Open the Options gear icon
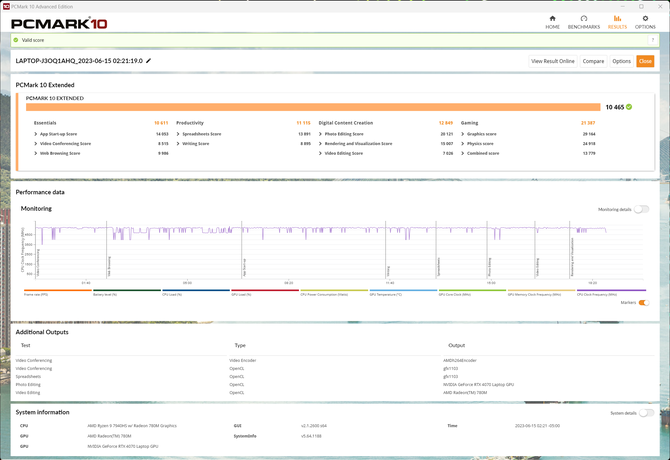Screen dimensions: 670x460 pyautogui.click(x=645, y=18)
